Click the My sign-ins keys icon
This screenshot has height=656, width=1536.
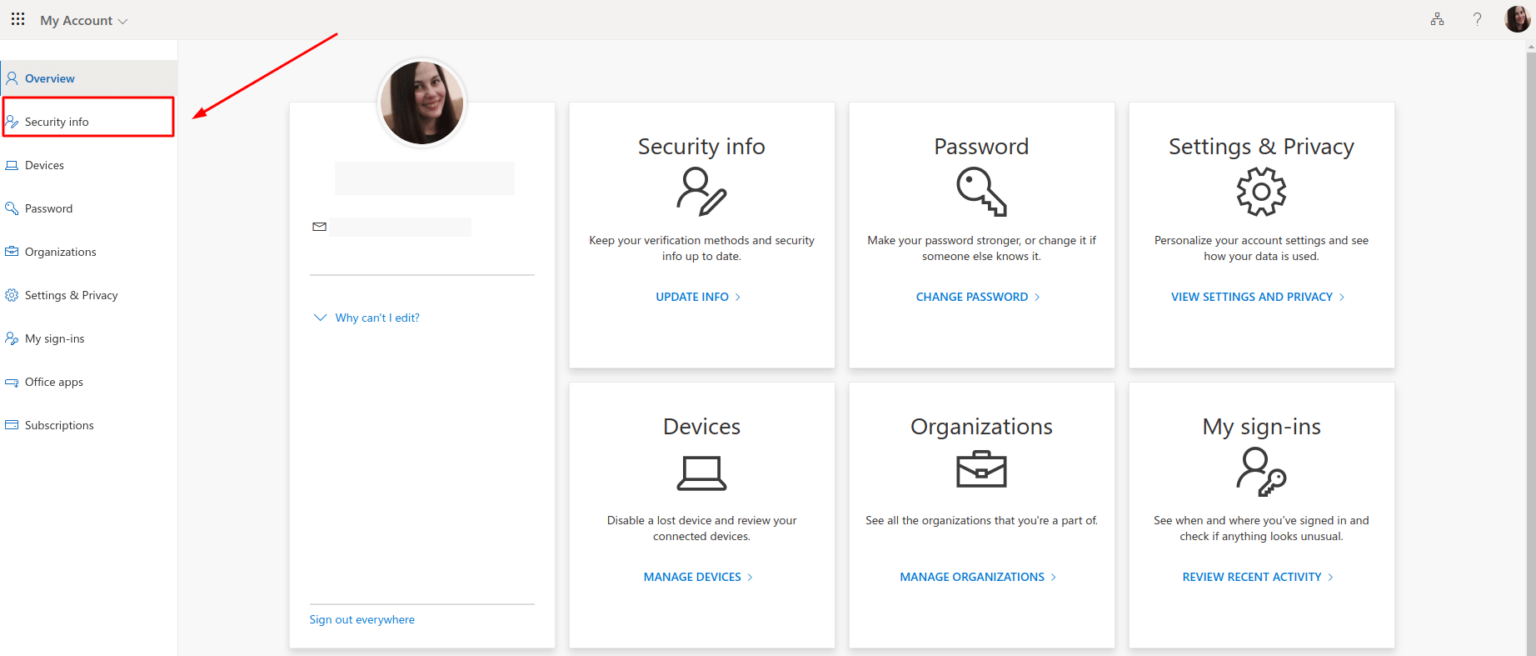1261,470
